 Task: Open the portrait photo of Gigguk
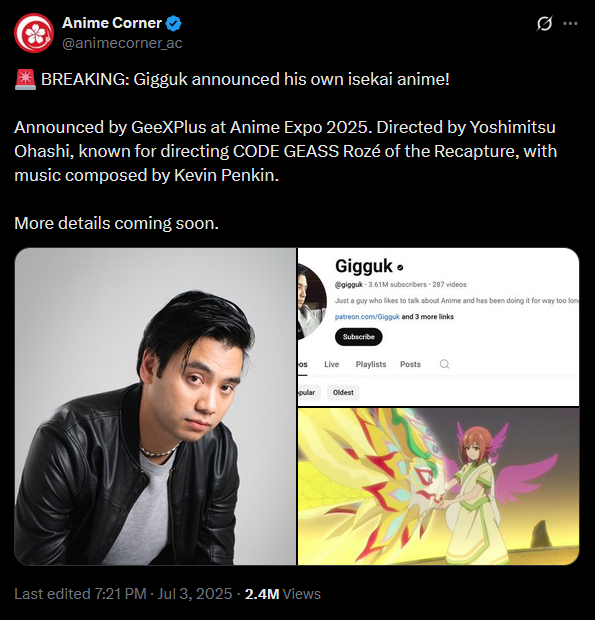155,406
